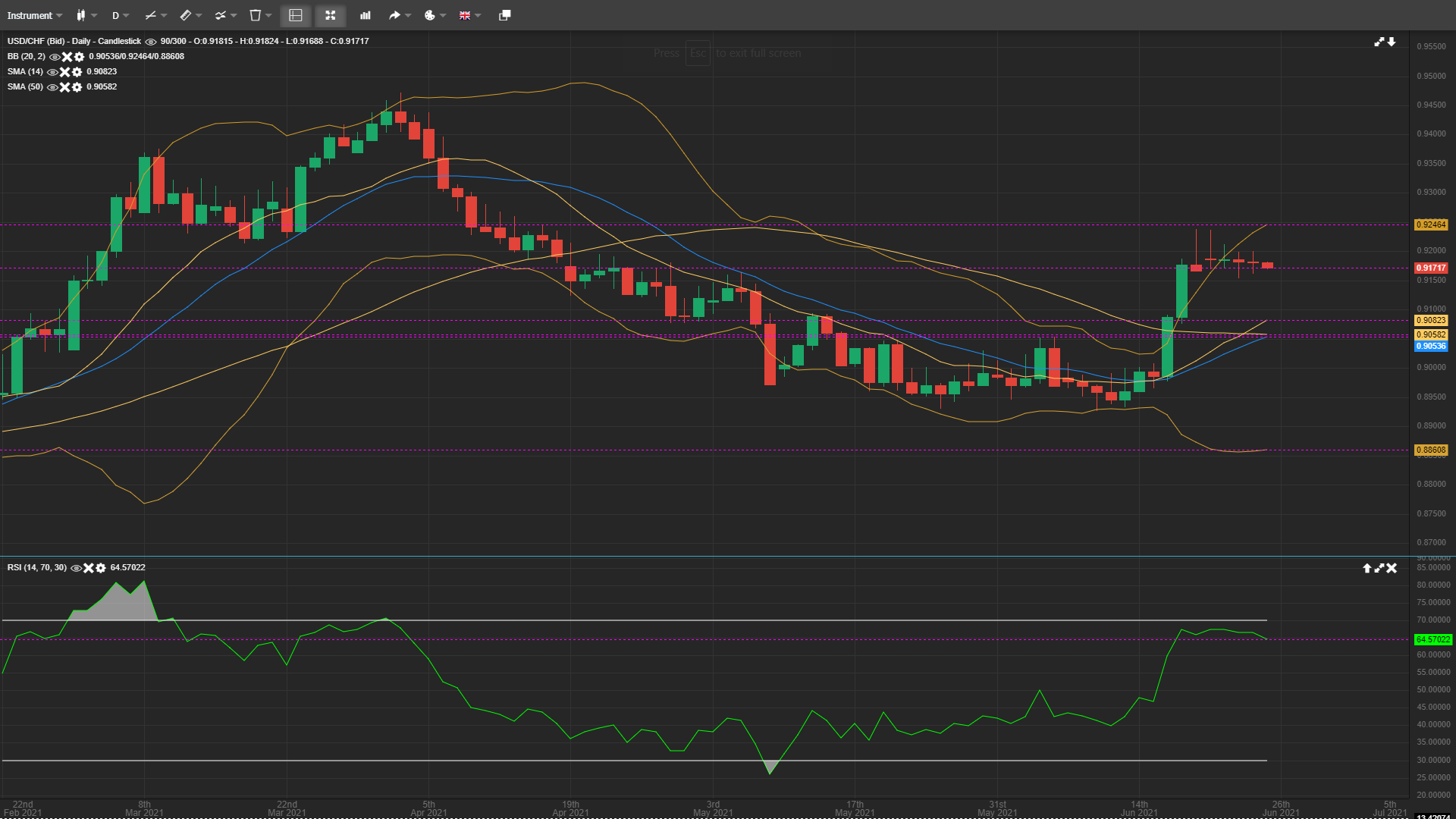1456x819 pixels.
Task: Open settings gear for SMA (14)
Action: pyautogui.click(x=77, y=72)
